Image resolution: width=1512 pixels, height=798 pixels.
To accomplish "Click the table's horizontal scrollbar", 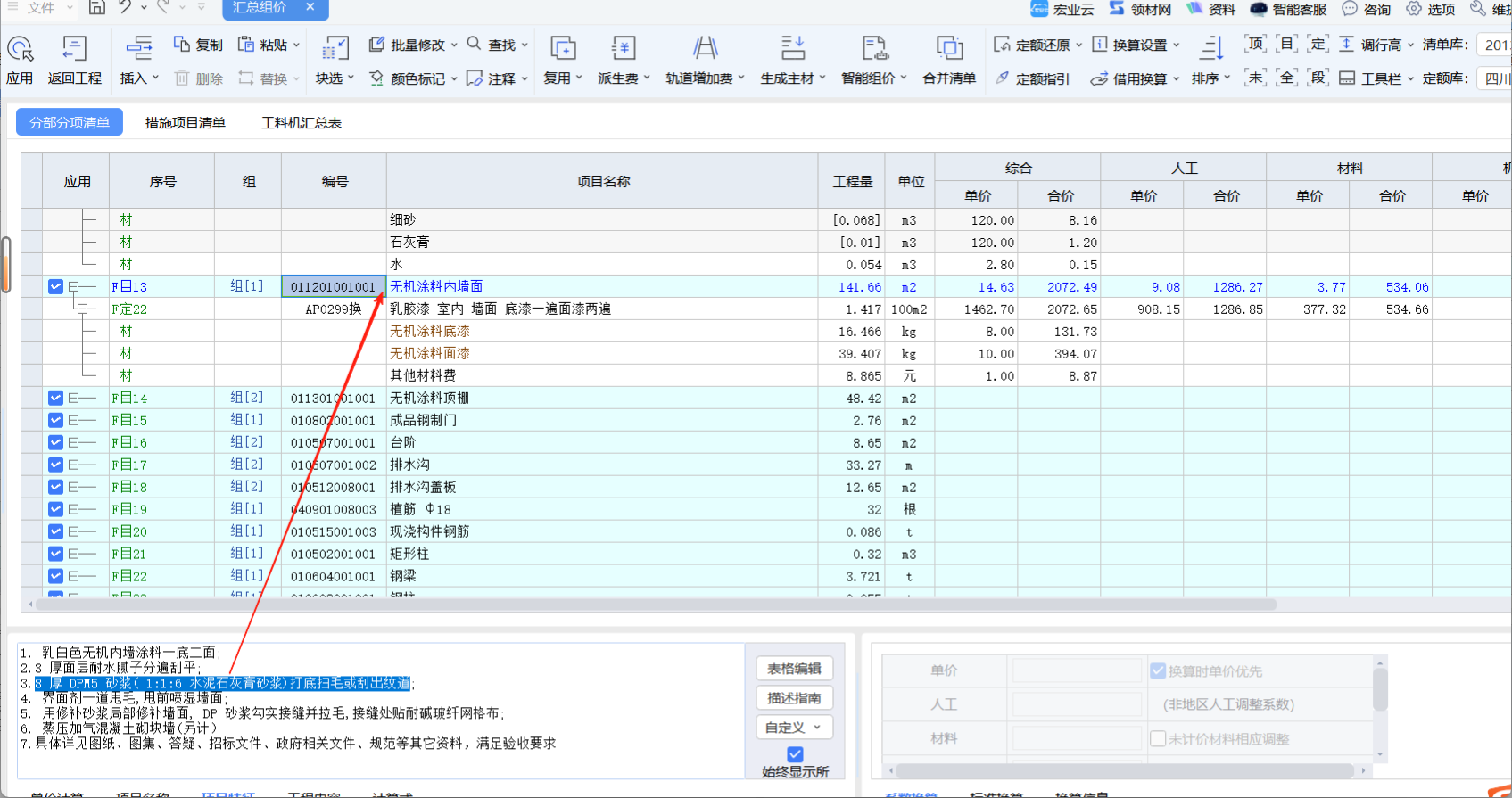I will [656, 605].
